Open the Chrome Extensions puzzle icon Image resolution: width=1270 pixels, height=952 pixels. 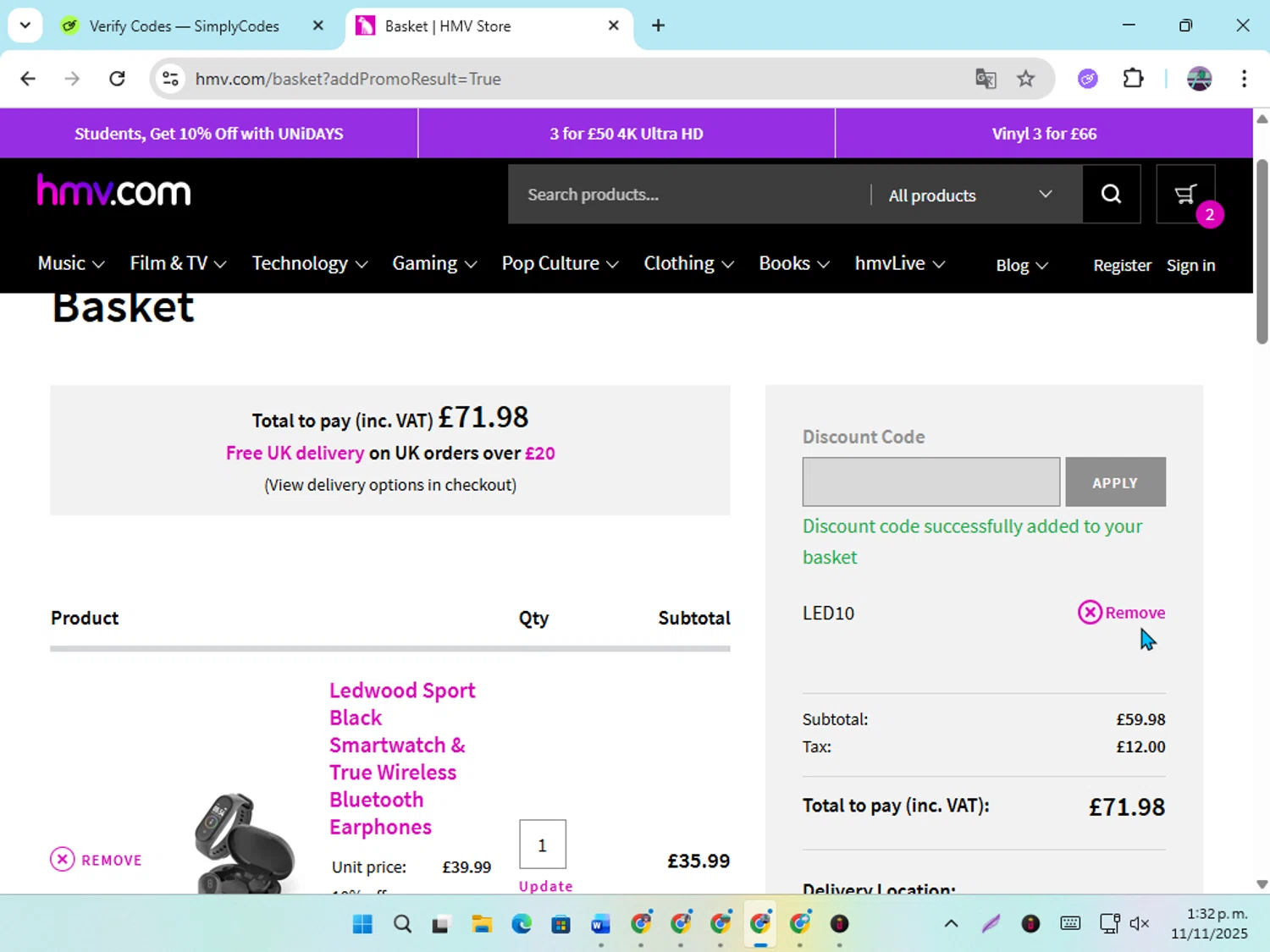[1133, 79]
